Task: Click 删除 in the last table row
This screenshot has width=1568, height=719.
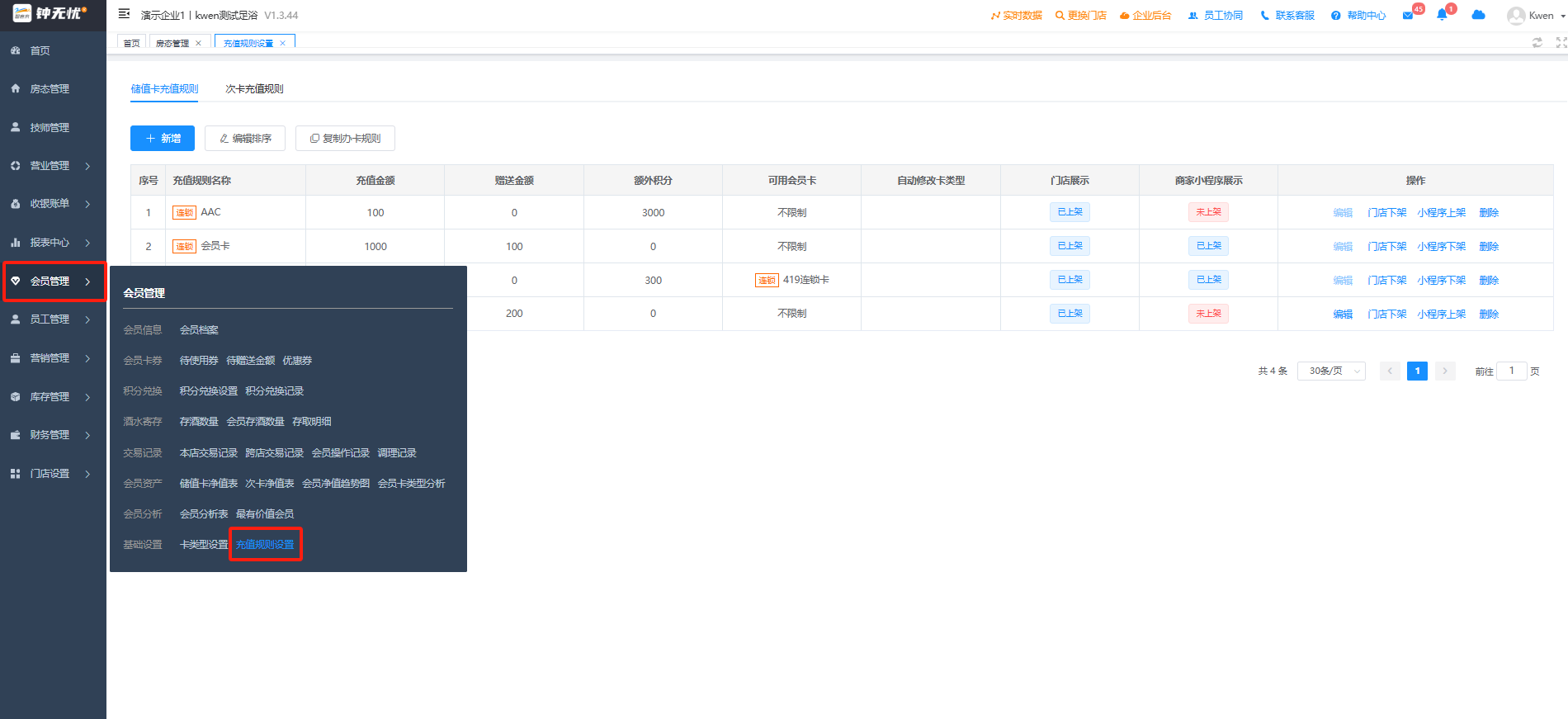Action: point(1489,315)
